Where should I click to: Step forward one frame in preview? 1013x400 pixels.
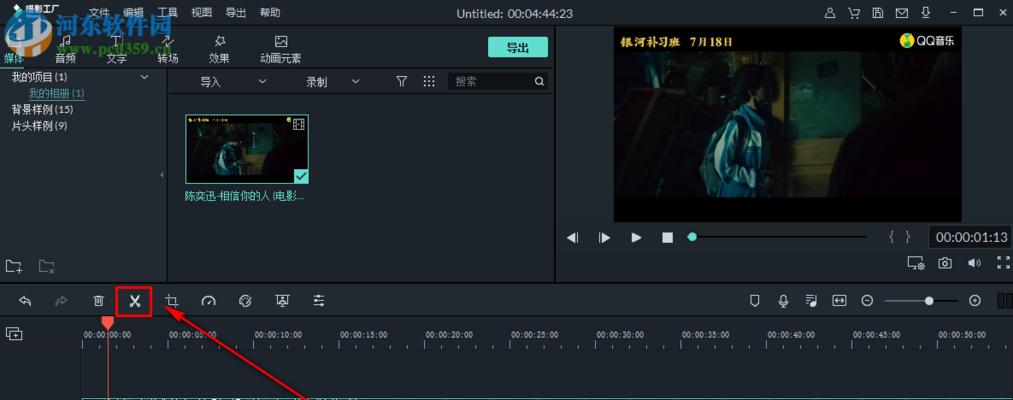point(605,238)
